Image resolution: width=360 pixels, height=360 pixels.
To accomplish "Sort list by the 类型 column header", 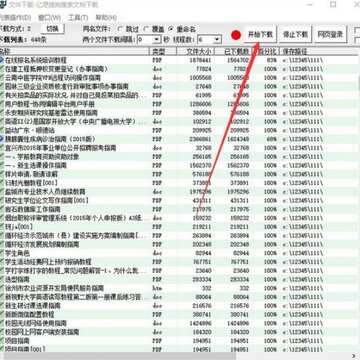I will [163, 51].
